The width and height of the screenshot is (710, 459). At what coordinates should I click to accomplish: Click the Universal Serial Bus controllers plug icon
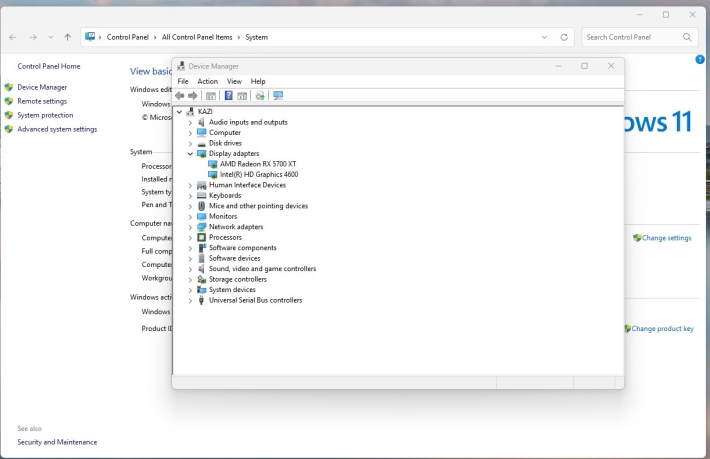[x=201, y=300]
